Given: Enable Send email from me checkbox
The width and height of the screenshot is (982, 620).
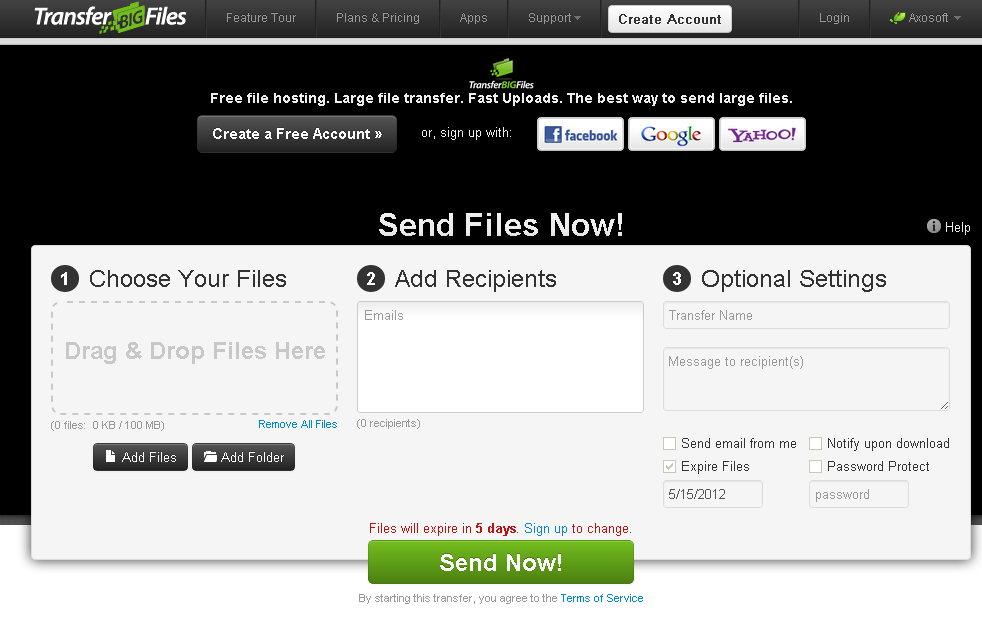Looking at the screenshot, I should (669, 443).
